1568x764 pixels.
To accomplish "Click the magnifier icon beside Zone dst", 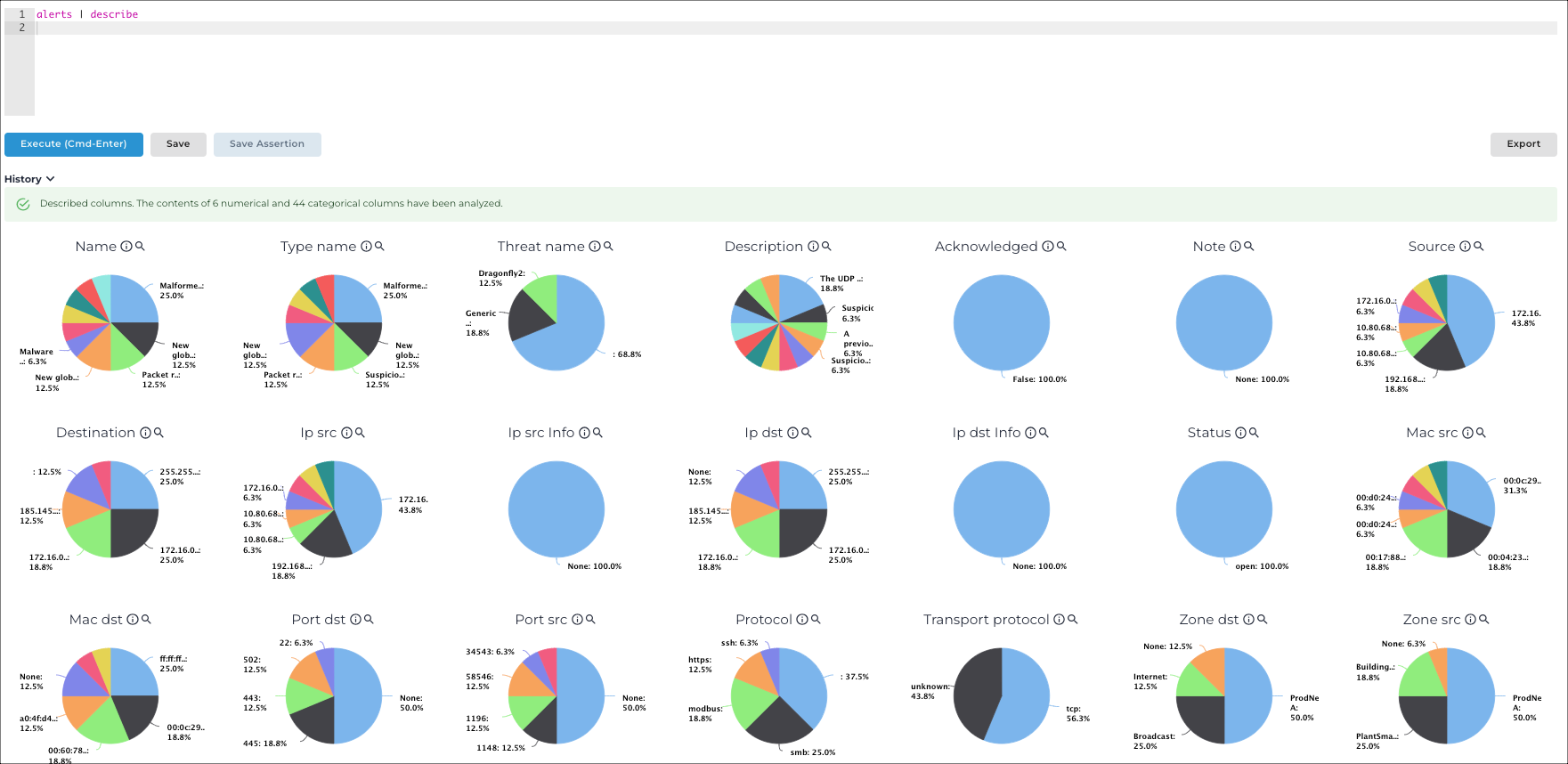I will [x=1262, y=620].
